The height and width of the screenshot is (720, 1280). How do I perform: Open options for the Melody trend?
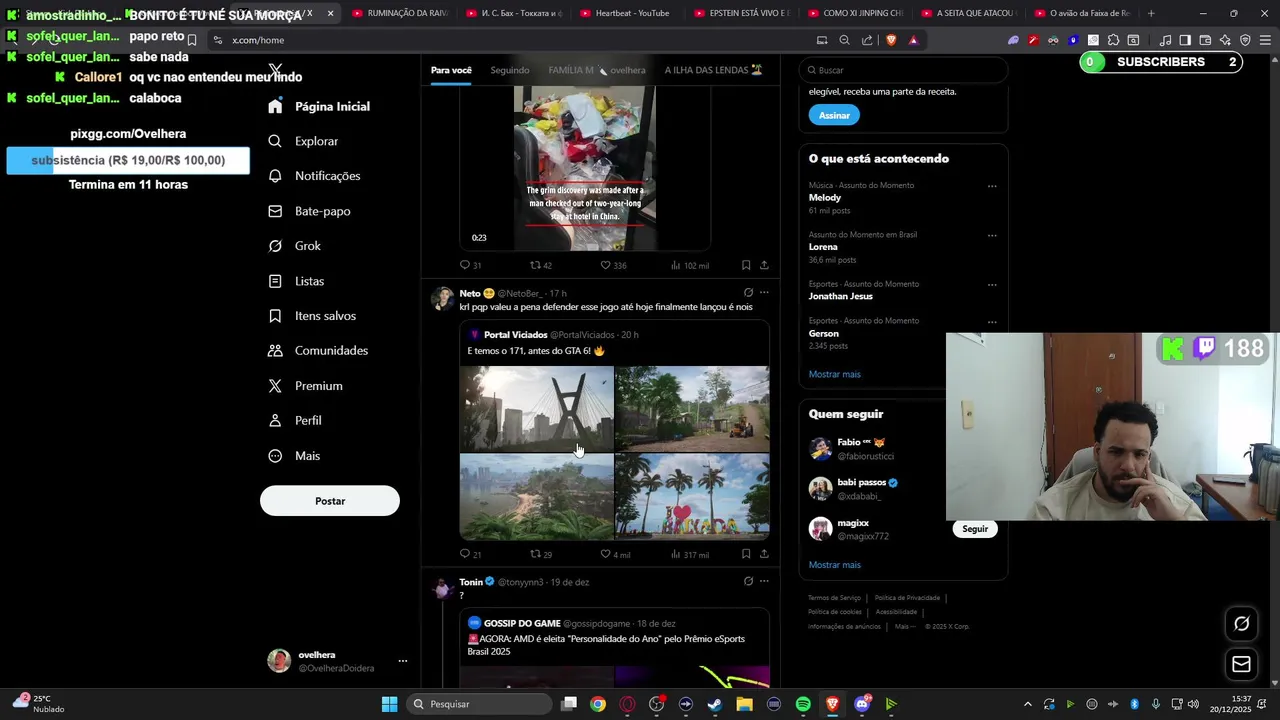tap(992, 186)
